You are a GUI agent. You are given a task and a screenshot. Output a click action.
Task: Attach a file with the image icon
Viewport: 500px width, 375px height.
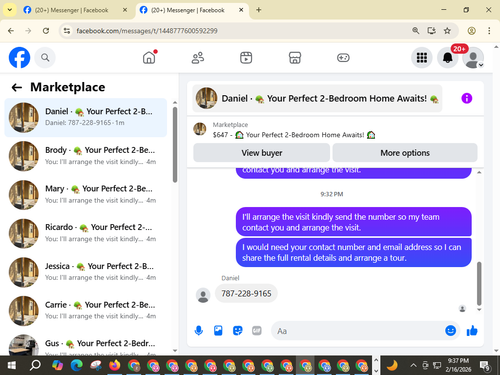(x=218, y=331)
